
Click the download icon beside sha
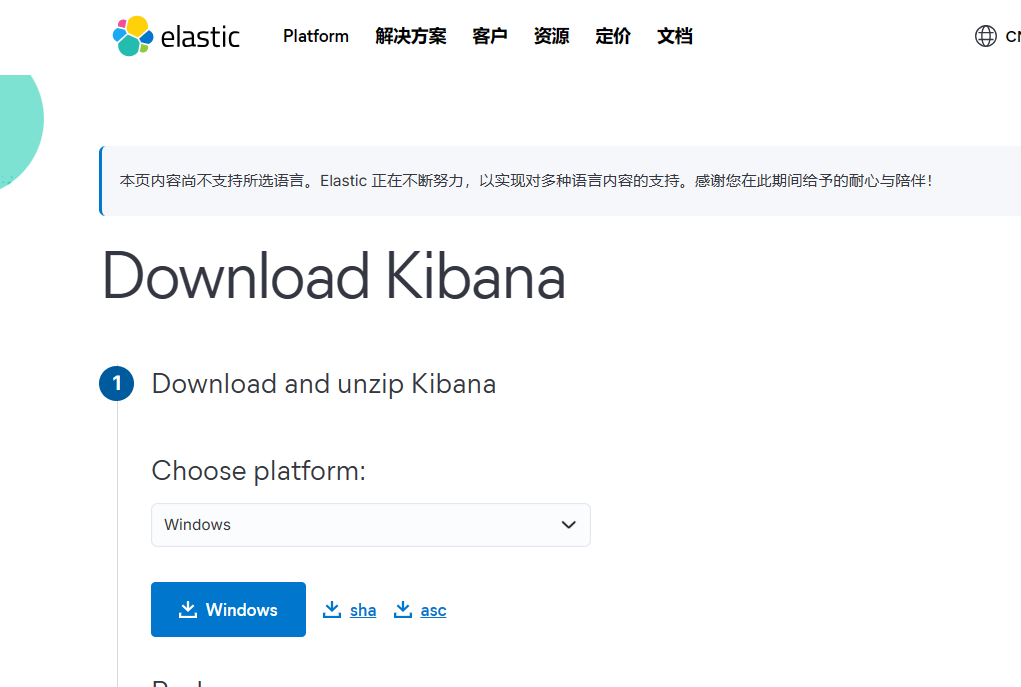tap(332, 610)
